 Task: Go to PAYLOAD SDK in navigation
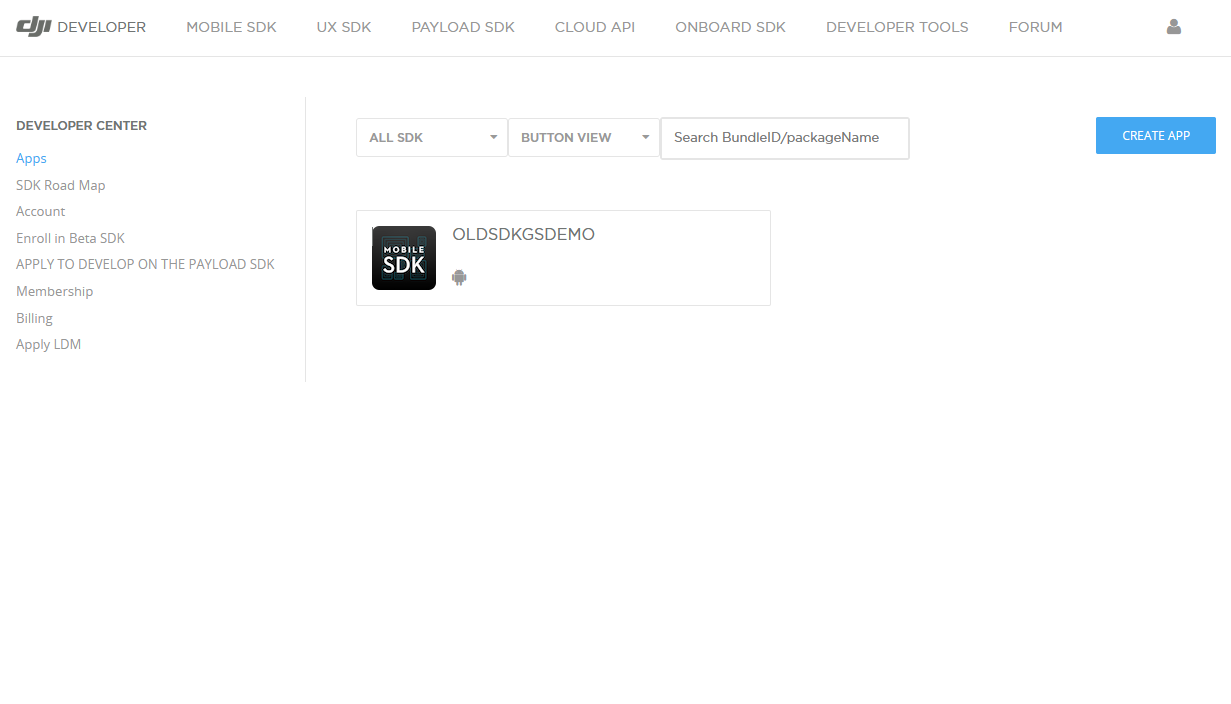463,27
